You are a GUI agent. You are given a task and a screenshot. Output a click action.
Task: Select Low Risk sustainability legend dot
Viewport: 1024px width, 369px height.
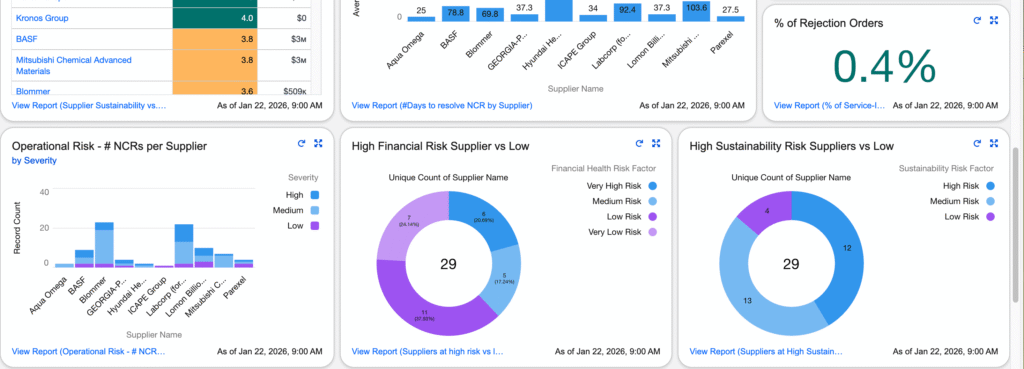pyautogui.click(x=991, y=217)
